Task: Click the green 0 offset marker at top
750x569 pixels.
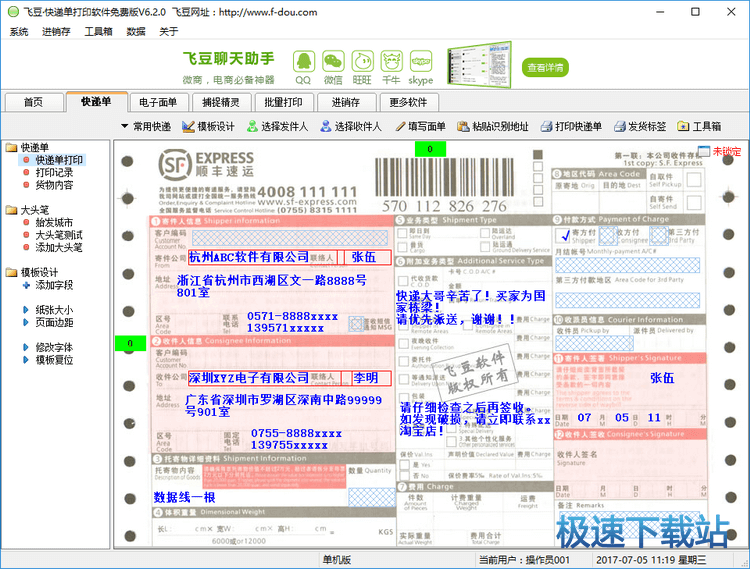Action: [430, 149]
